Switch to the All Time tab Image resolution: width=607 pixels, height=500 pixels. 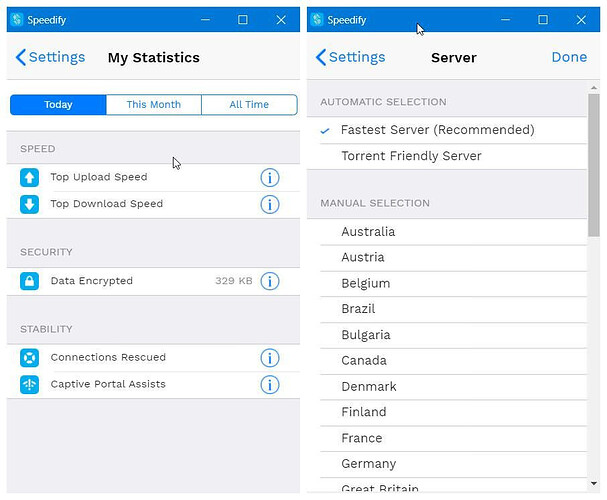click(x=249, y=104)
